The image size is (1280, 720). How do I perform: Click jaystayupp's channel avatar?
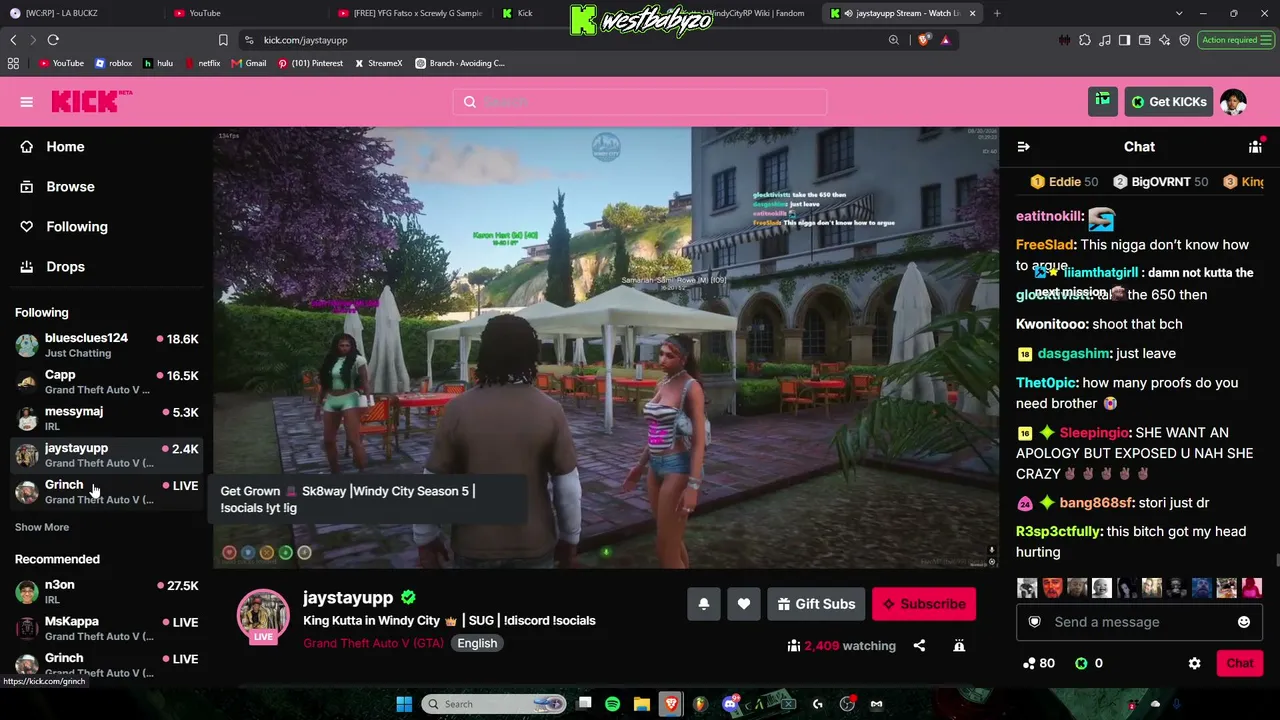[263, 615]
